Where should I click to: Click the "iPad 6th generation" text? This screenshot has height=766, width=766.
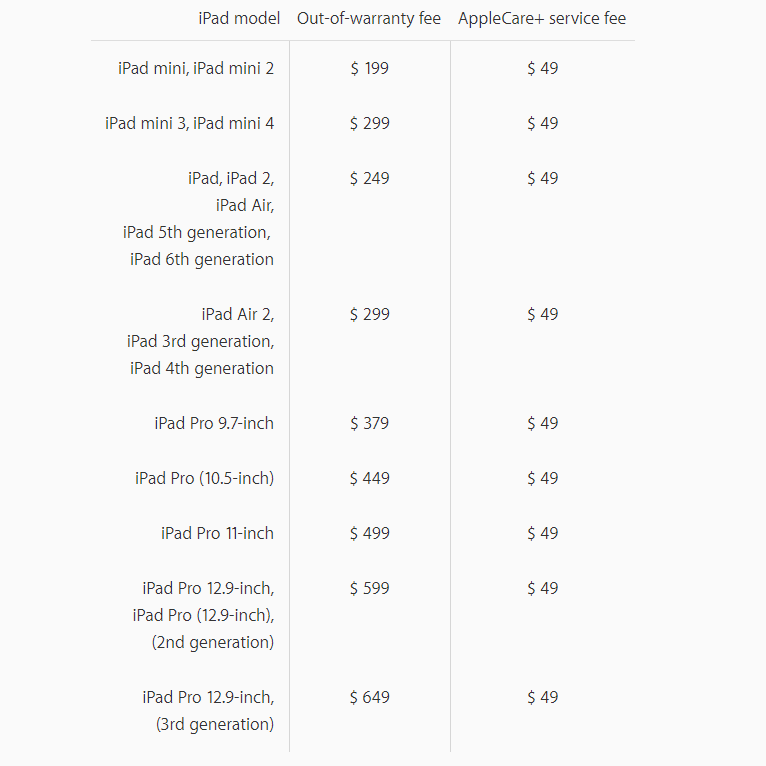tap(201, 259)
